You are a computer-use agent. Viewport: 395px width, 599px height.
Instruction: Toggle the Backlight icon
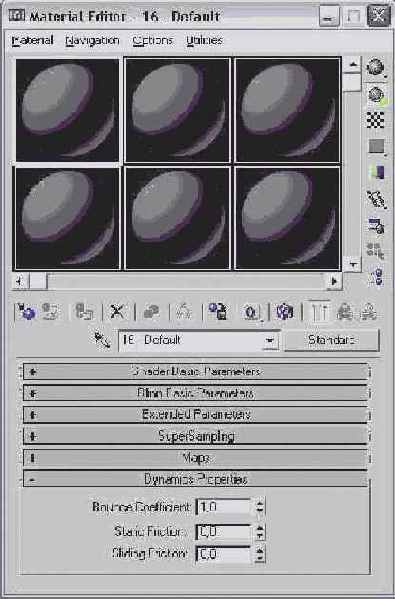[376, 94]
